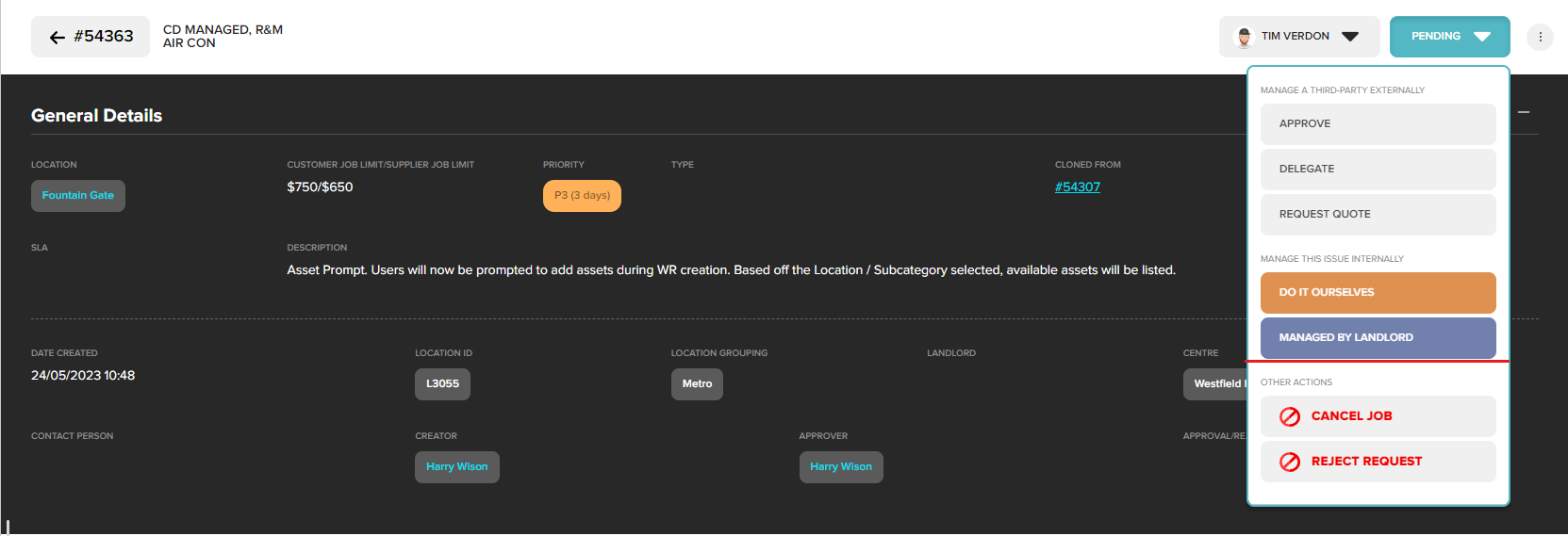Open the creator Harry Wison tag
This screenshot has width=1568, height=536.
456,467
